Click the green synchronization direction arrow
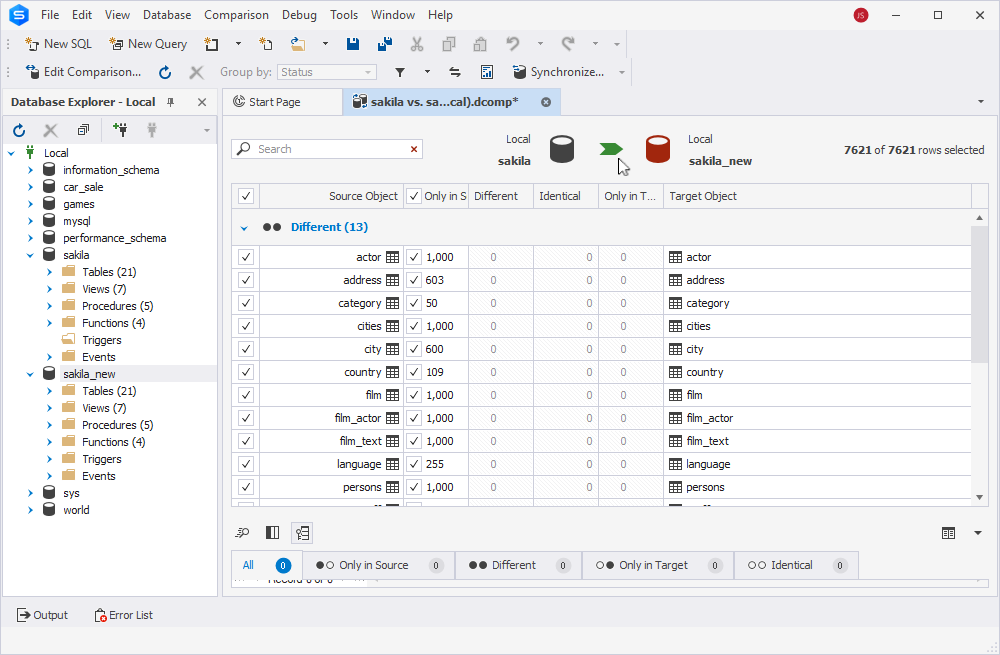The image size is (1000, 655). tap(610, 149)
